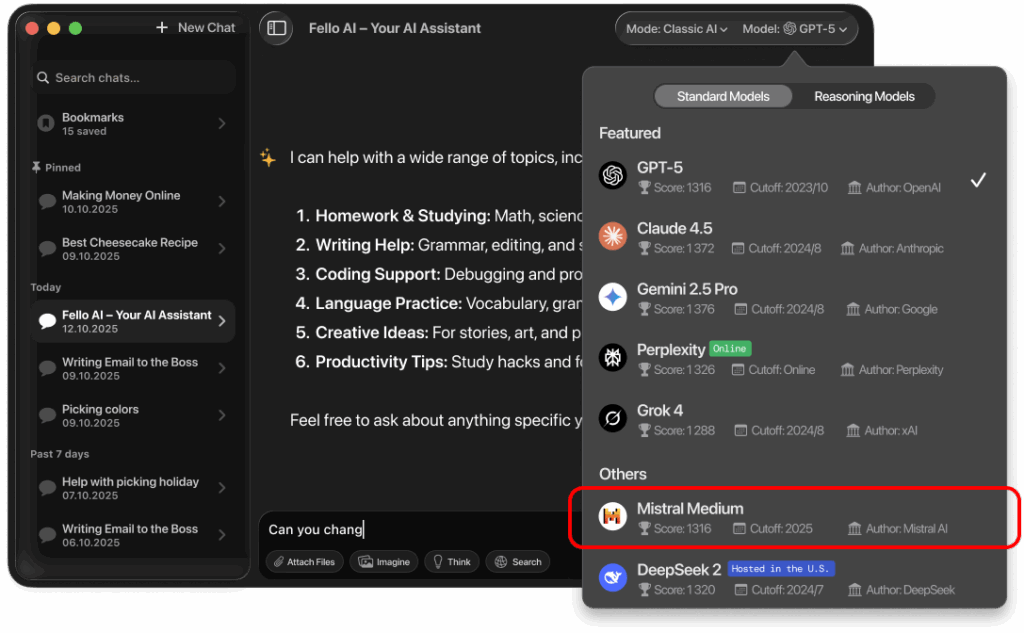Click the trophy score icon under GPT-5
The width and height of the screenshot is (1024, 633).
644,188
